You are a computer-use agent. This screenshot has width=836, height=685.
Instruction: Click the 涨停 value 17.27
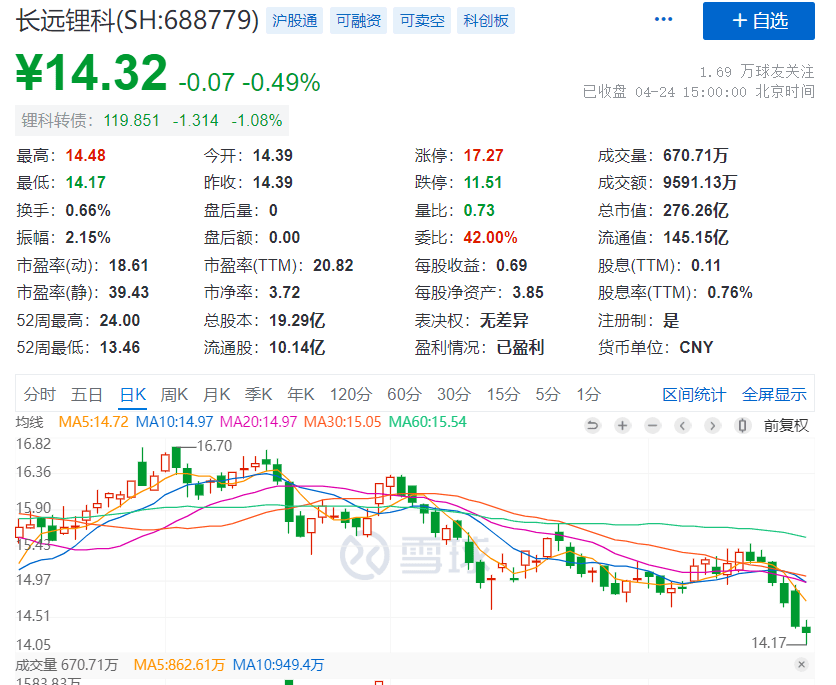pos(484,156)
